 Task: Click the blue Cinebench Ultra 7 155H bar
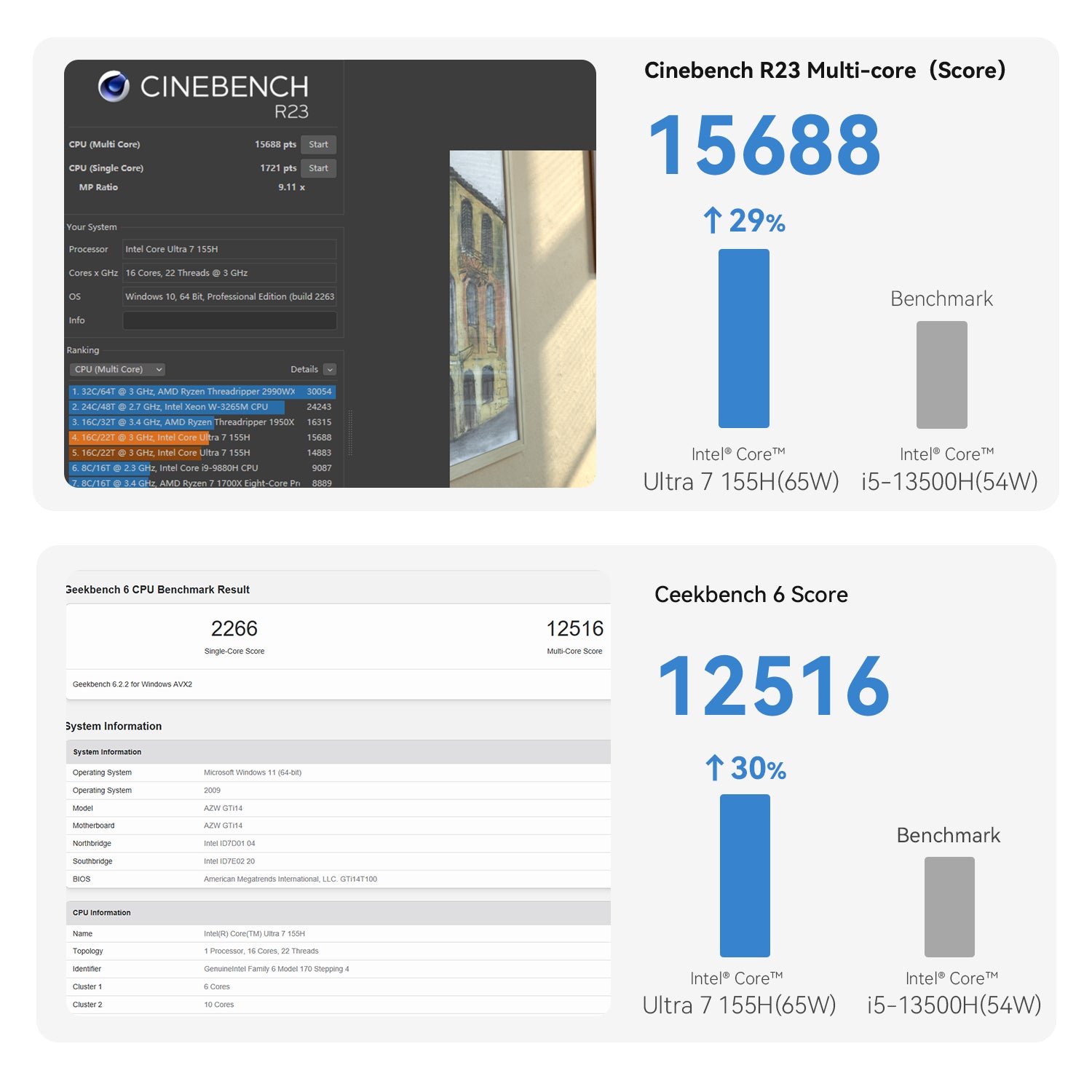pos(743,339)
